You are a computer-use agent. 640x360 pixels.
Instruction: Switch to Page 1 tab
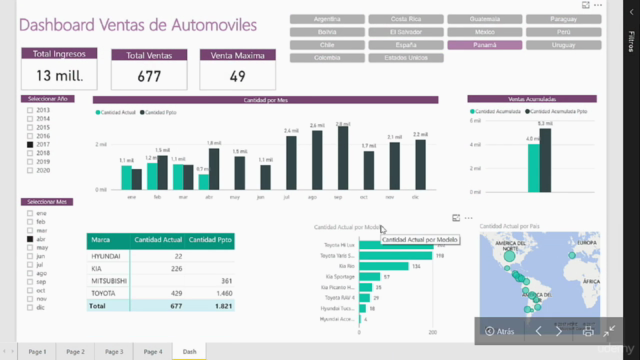pyautogui.click(x=37, y=351)
